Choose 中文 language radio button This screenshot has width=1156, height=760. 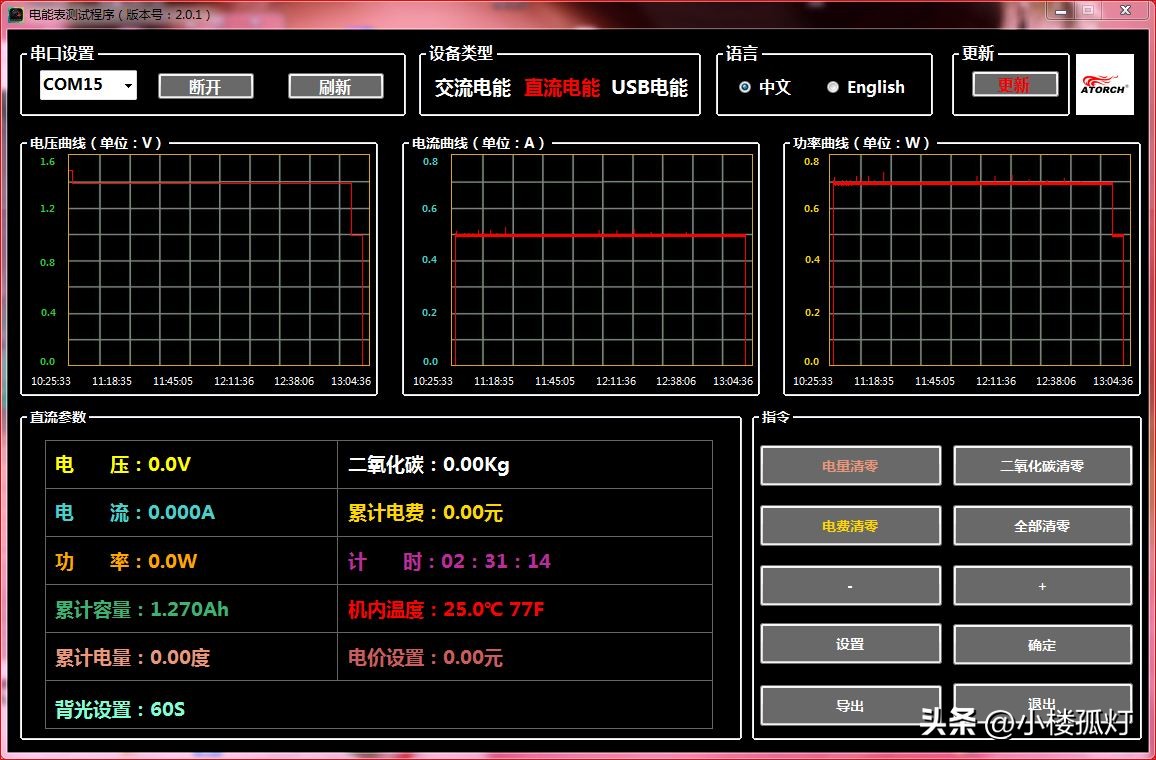click(765, 87)
